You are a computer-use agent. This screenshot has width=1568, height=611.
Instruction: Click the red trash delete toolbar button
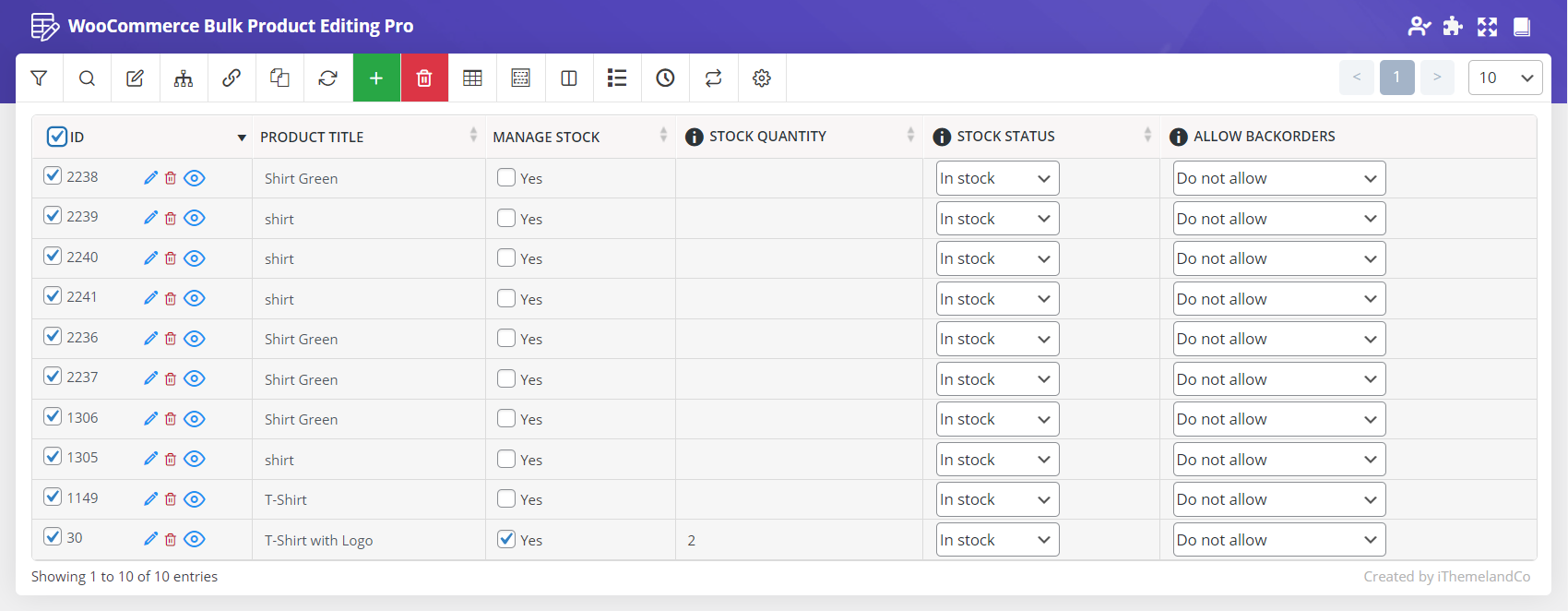(424, 78)
